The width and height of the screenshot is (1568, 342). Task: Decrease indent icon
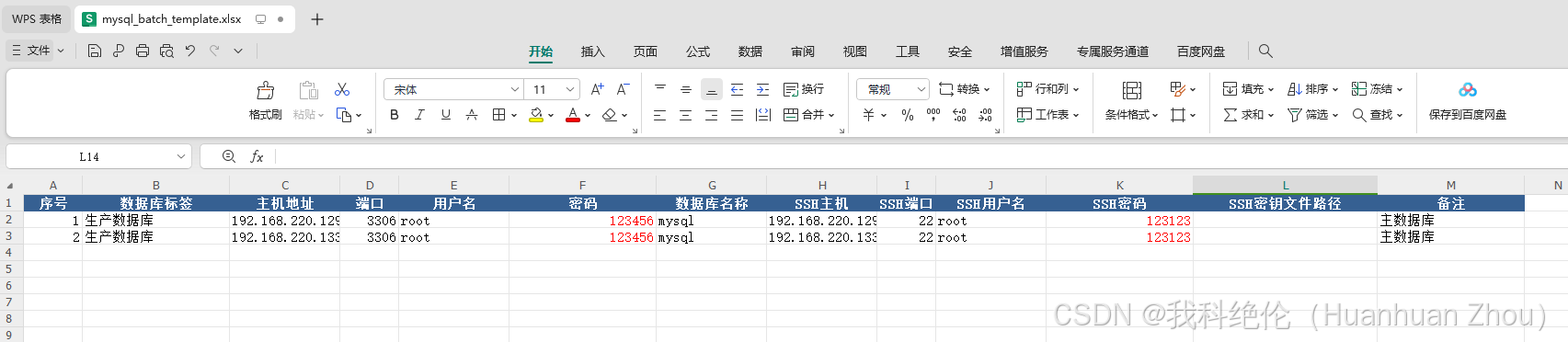pyautogui.click(x=738, y=89)
